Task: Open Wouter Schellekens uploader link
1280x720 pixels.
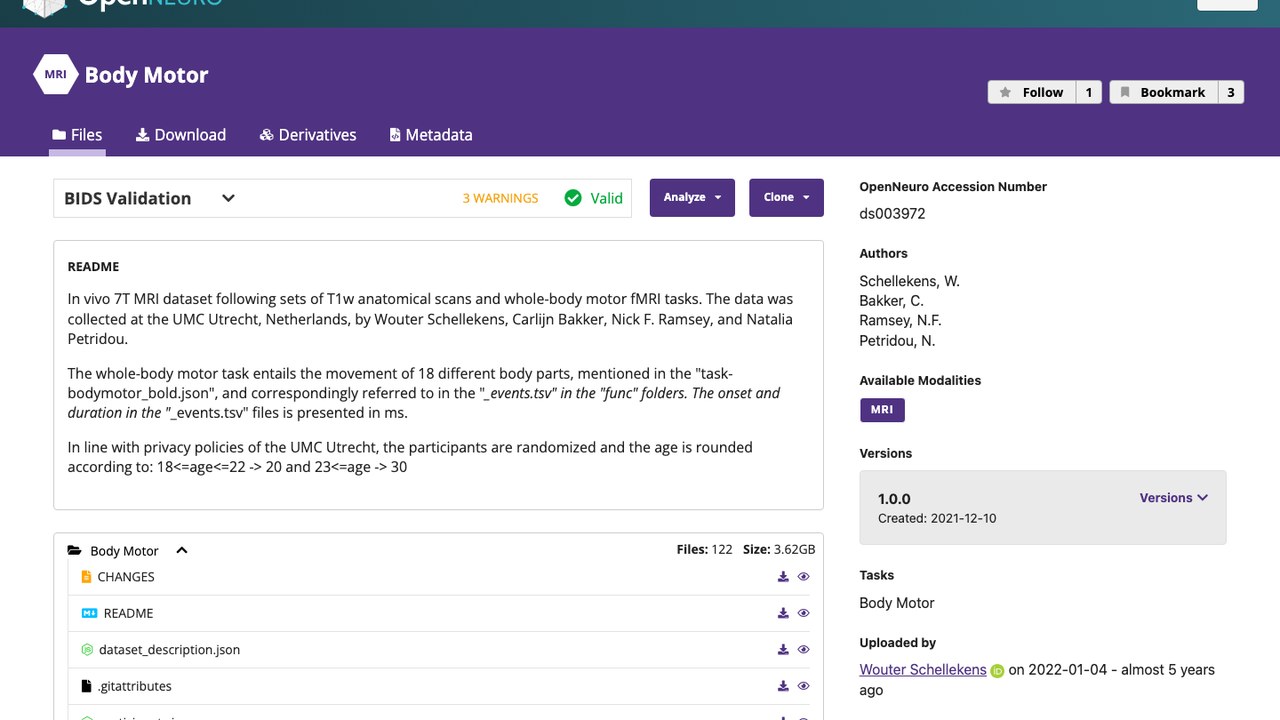Action: 923,670
